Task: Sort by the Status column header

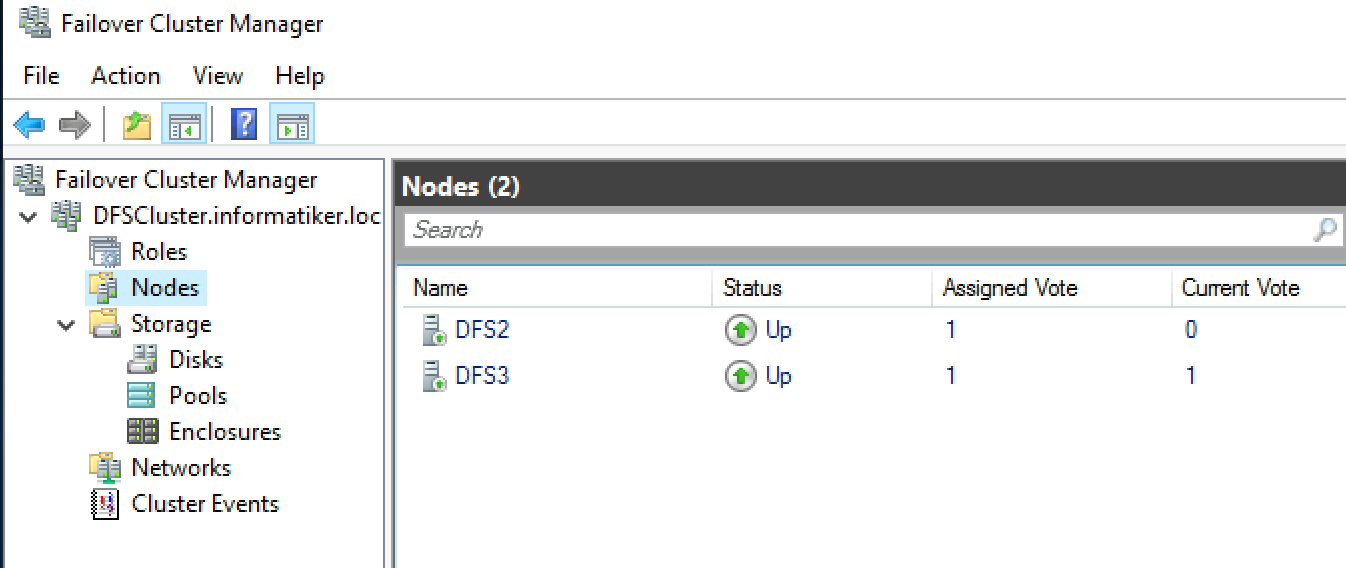Action: pos(822,288)
